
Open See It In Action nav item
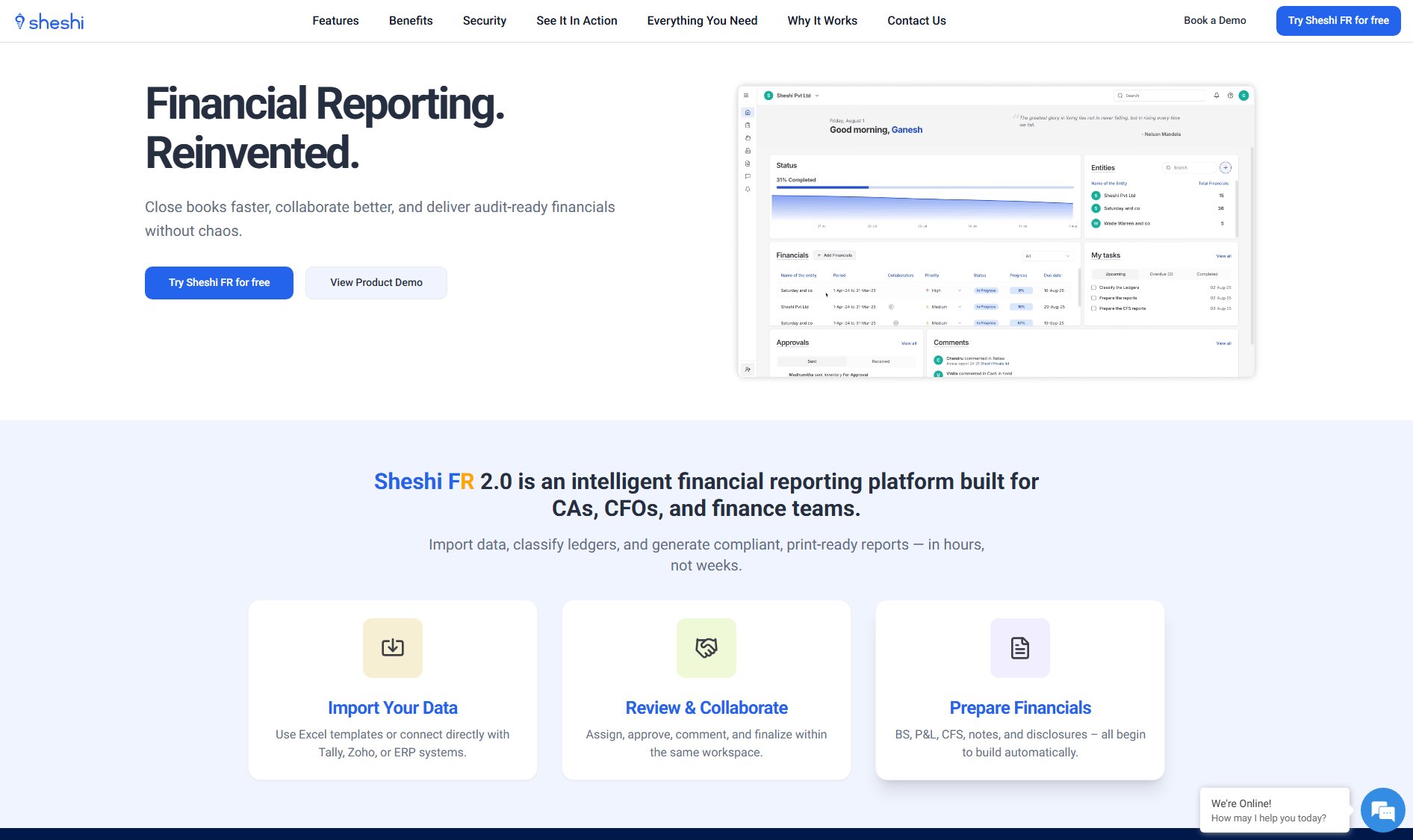[577, 21]
